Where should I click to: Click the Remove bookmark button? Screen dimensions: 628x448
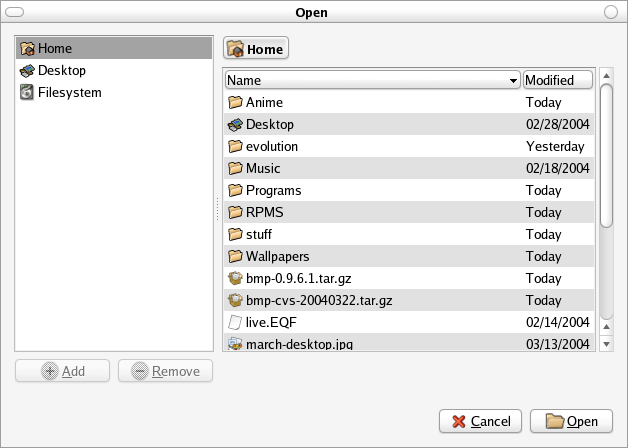pyautogui.click(x=165, y=371)
